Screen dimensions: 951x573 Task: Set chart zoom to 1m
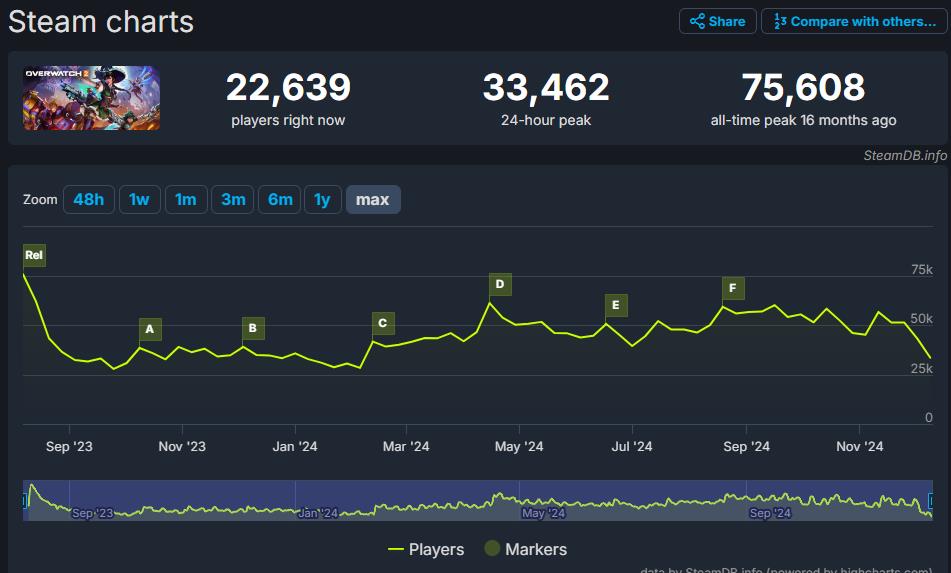(x=186, y=200)
